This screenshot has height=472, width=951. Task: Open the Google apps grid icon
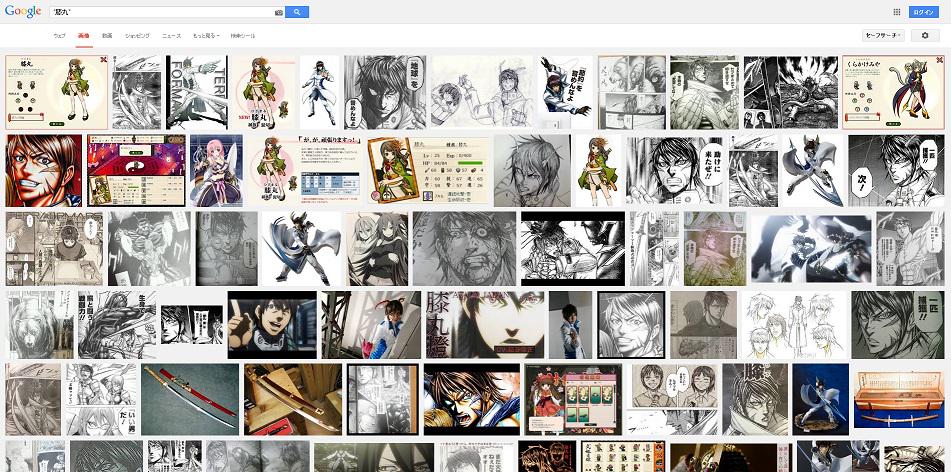(x=896, y=12)
